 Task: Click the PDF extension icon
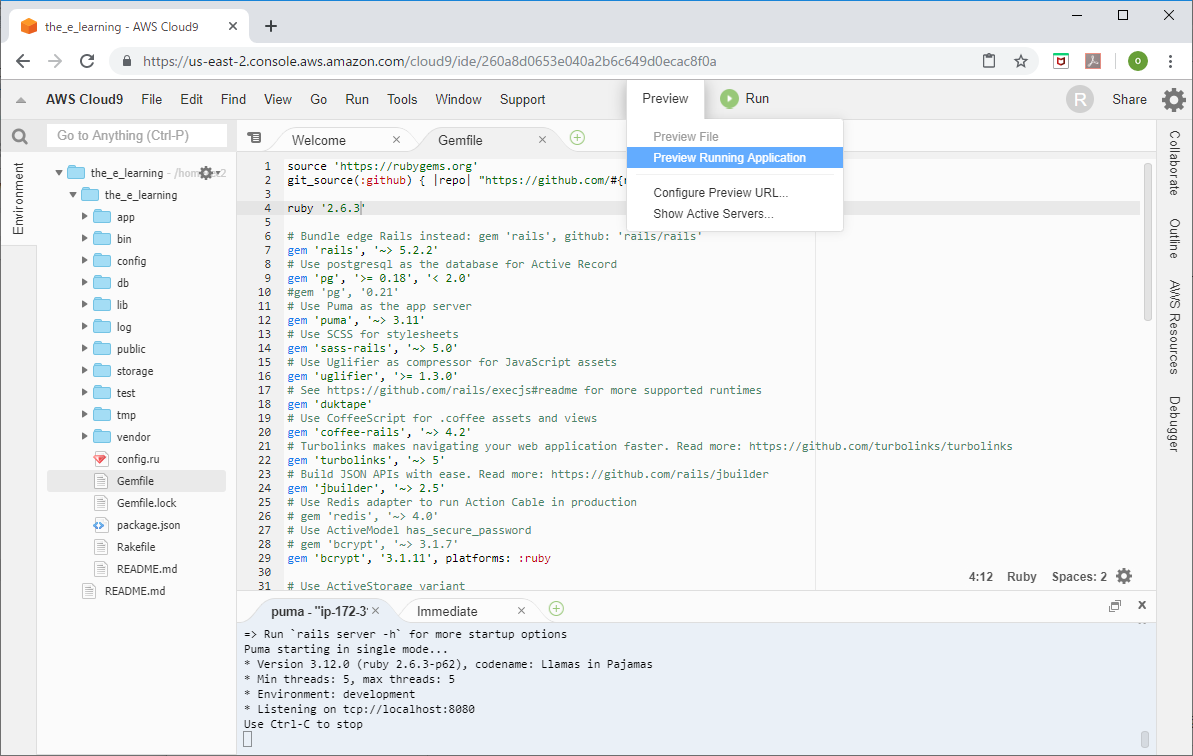[1093, 61]
